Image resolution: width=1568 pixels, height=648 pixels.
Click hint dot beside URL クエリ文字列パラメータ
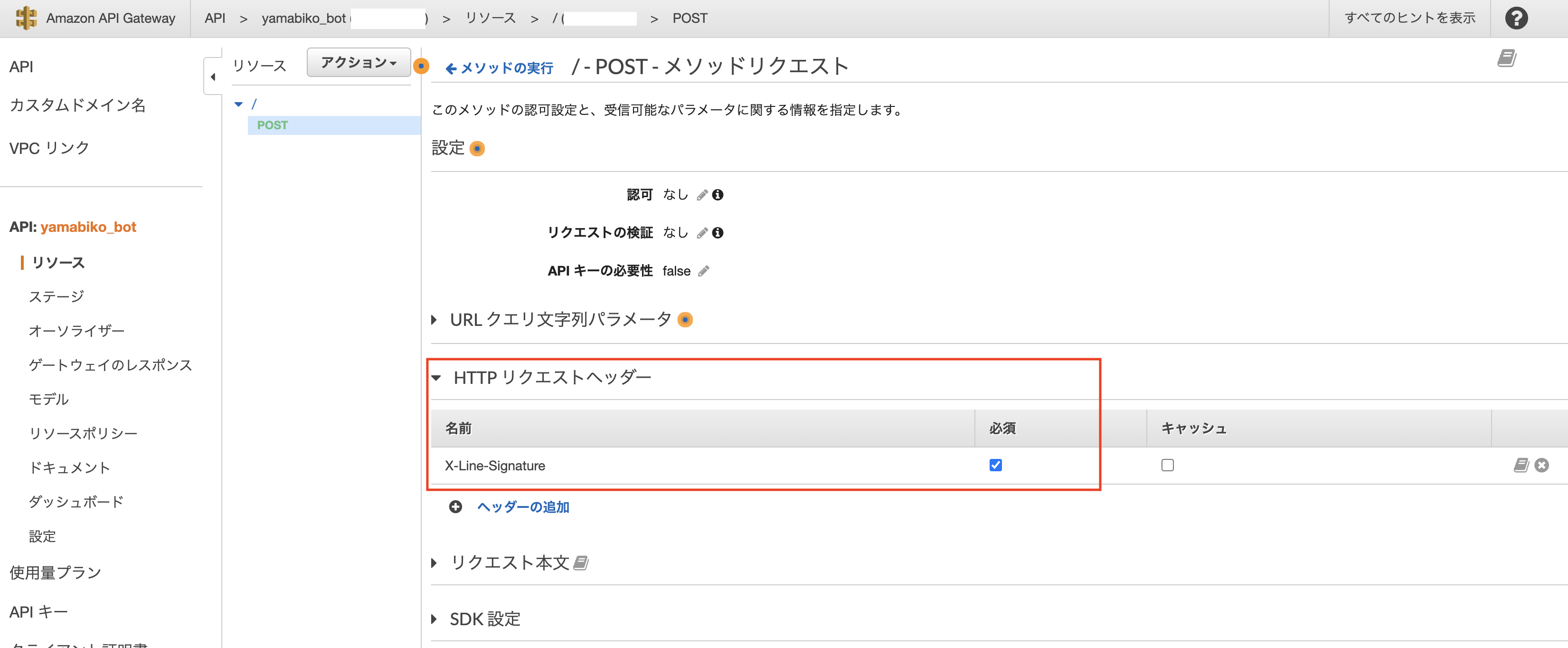685,320
